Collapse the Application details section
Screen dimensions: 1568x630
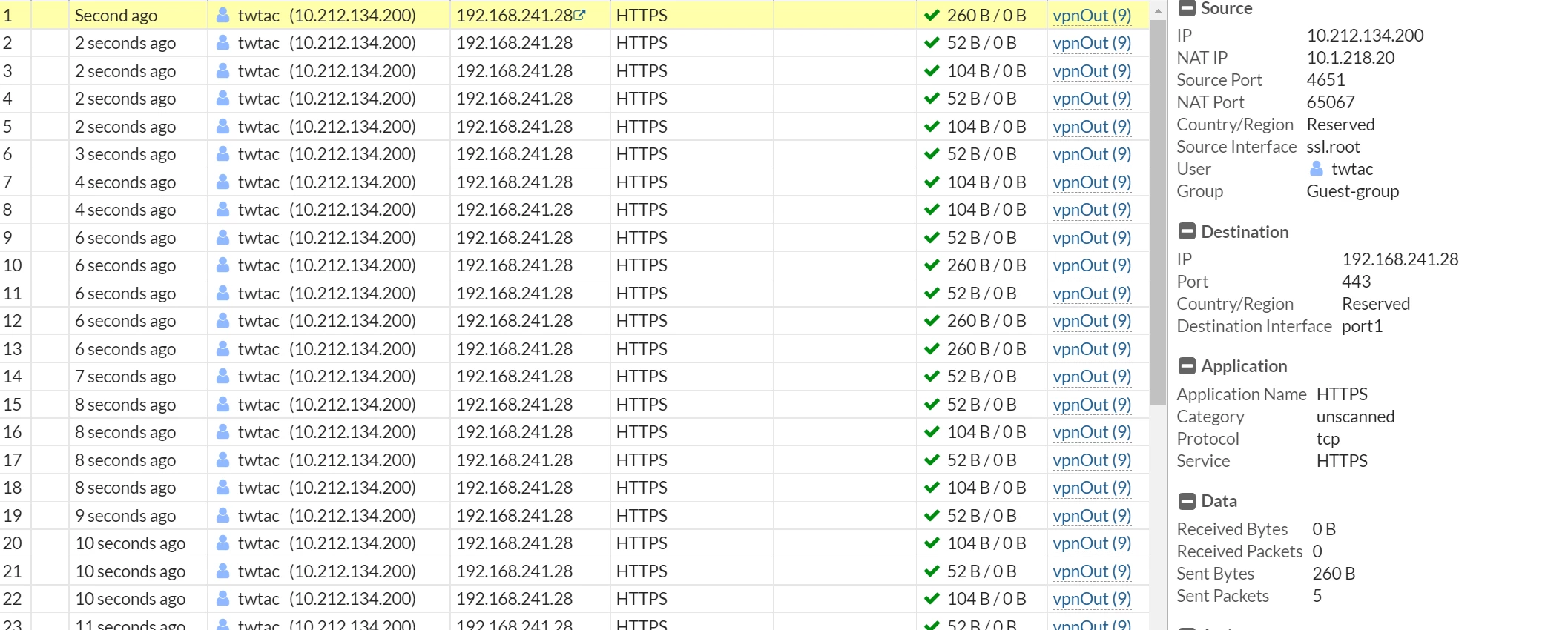pos(1187,365)
